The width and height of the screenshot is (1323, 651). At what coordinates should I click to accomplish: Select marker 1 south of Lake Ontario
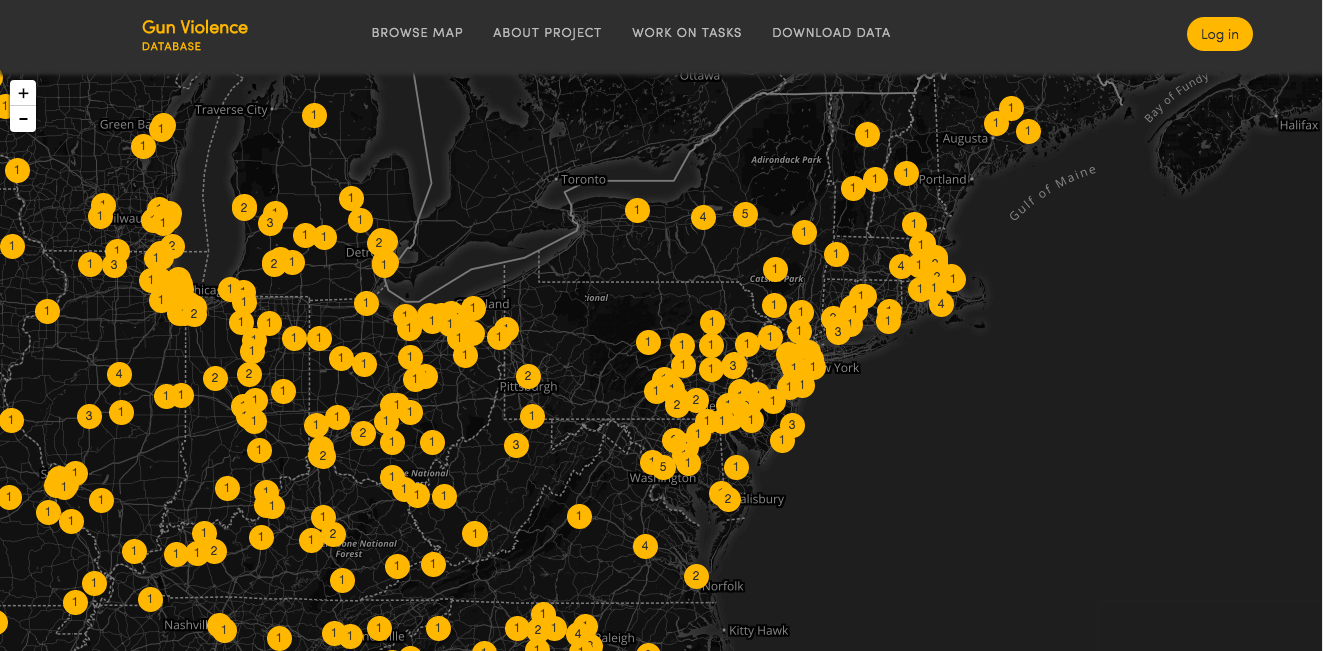(x=637, y=210)
